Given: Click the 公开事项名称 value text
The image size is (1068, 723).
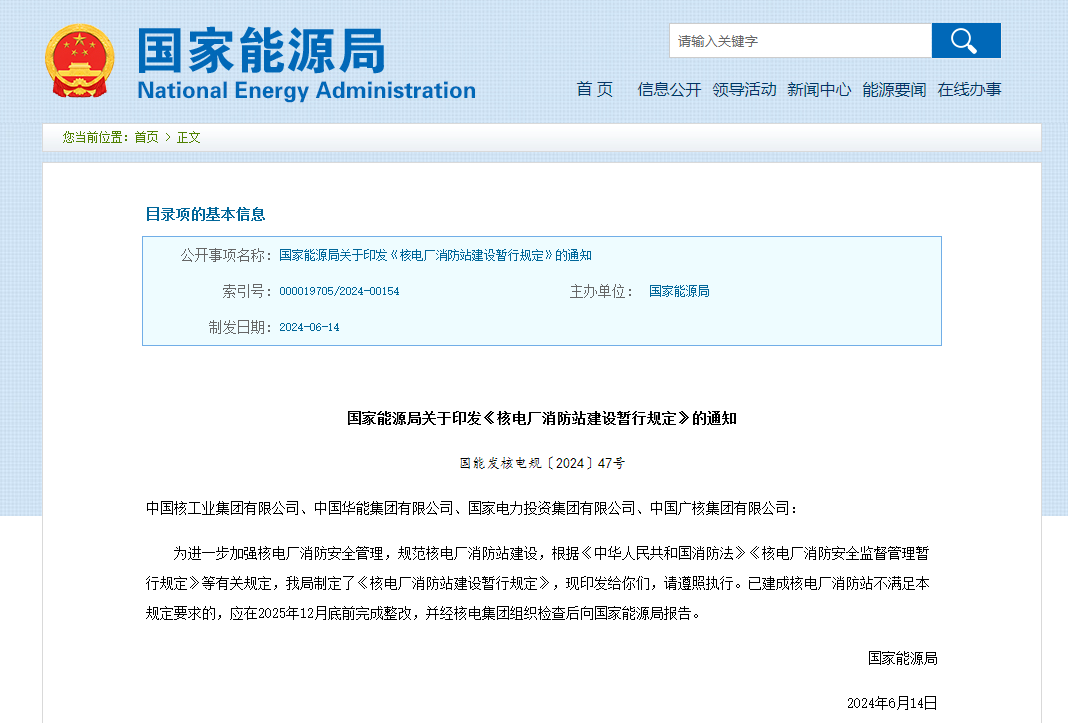Looking at the screenshot, I should pyautogui.click(x=435, y=256).
